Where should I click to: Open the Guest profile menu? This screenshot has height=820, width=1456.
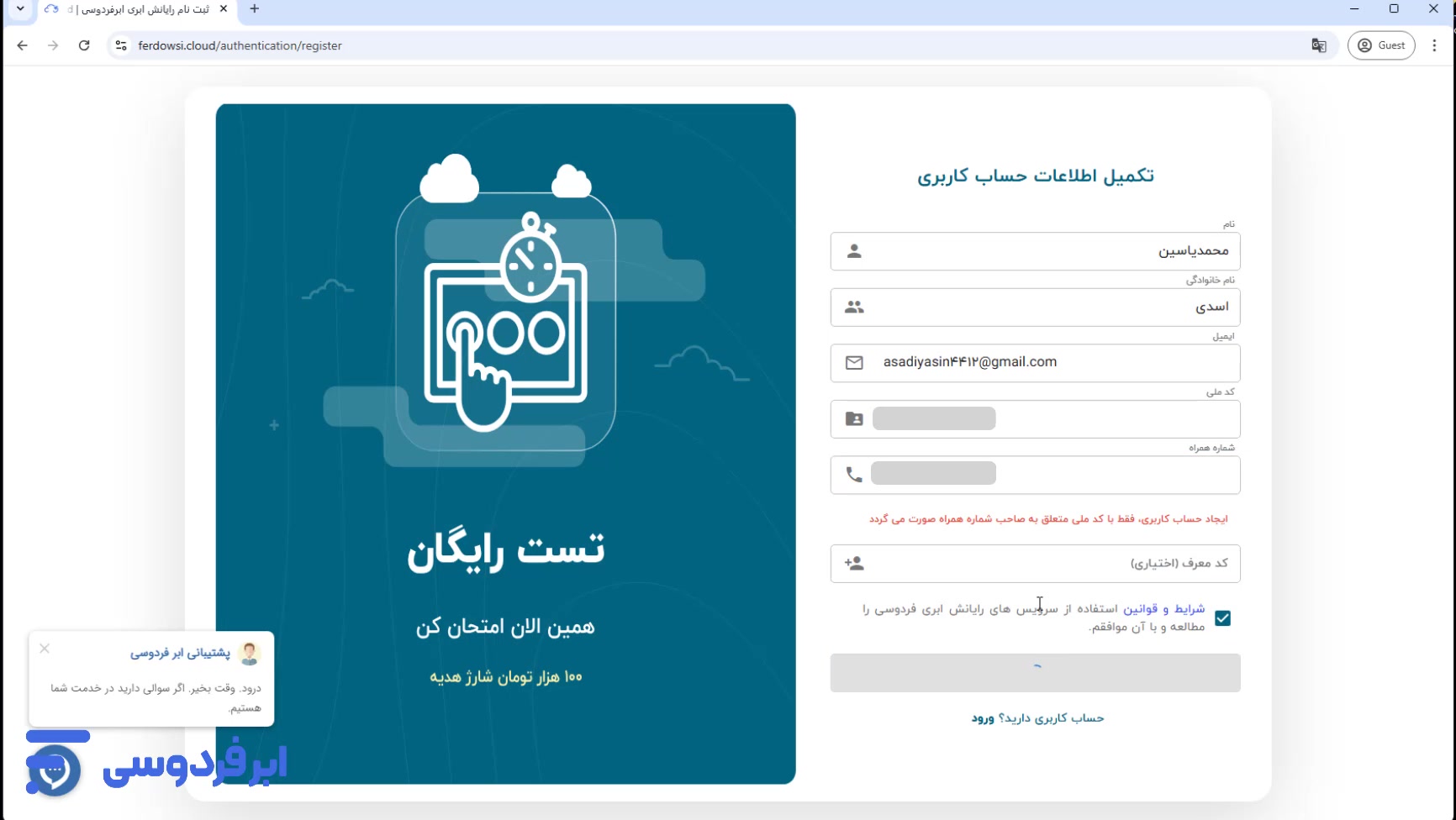coord(1381,45)
